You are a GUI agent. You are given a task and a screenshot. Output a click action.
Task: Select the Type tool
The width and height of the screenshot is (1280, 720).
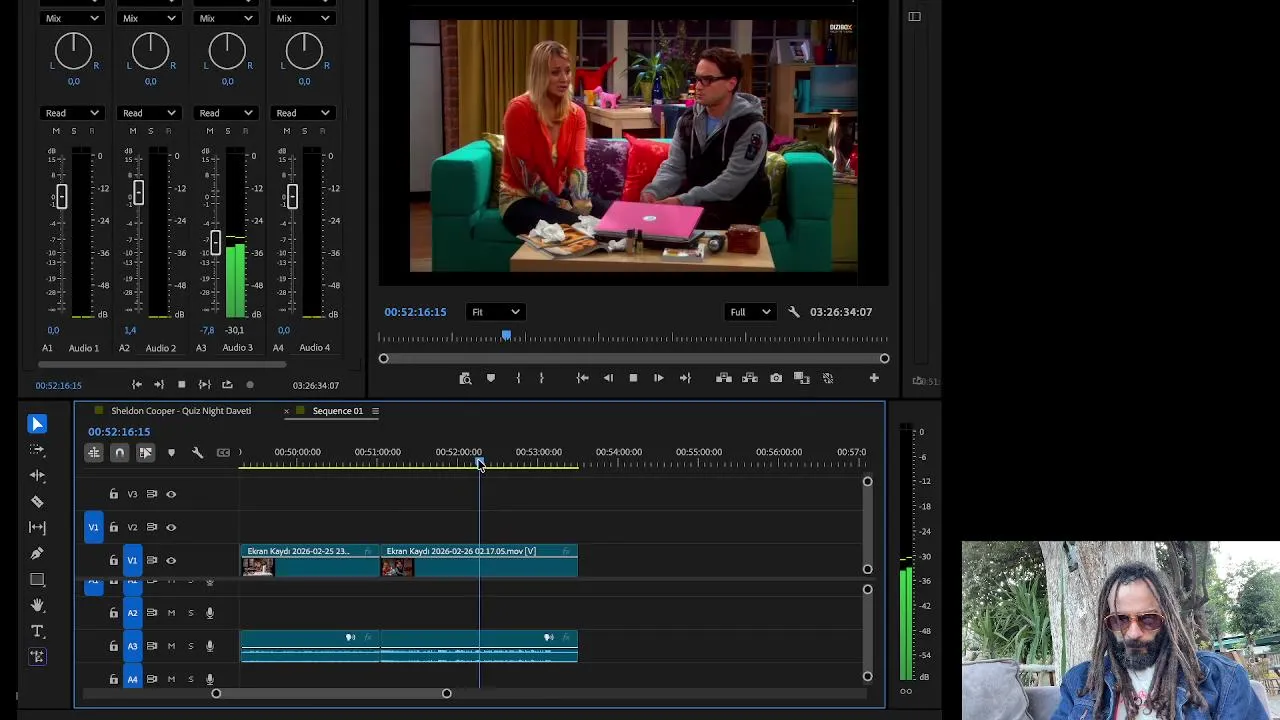pyautogui.click(x=37, y=631)
